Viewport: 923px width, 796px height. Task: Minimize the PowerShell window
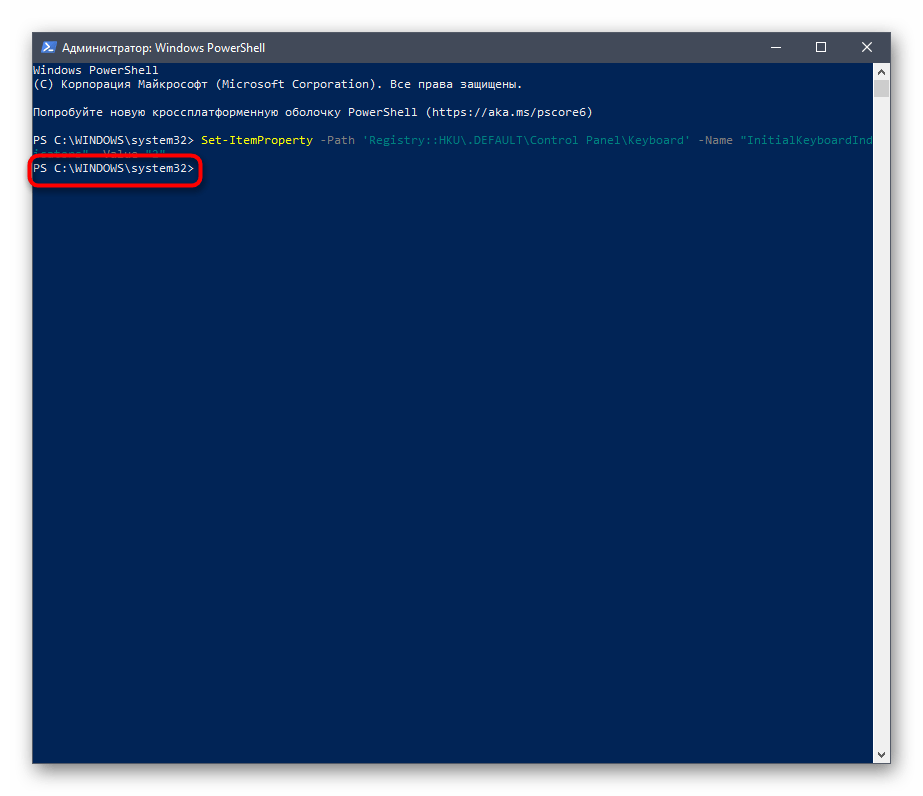point(776,47)
